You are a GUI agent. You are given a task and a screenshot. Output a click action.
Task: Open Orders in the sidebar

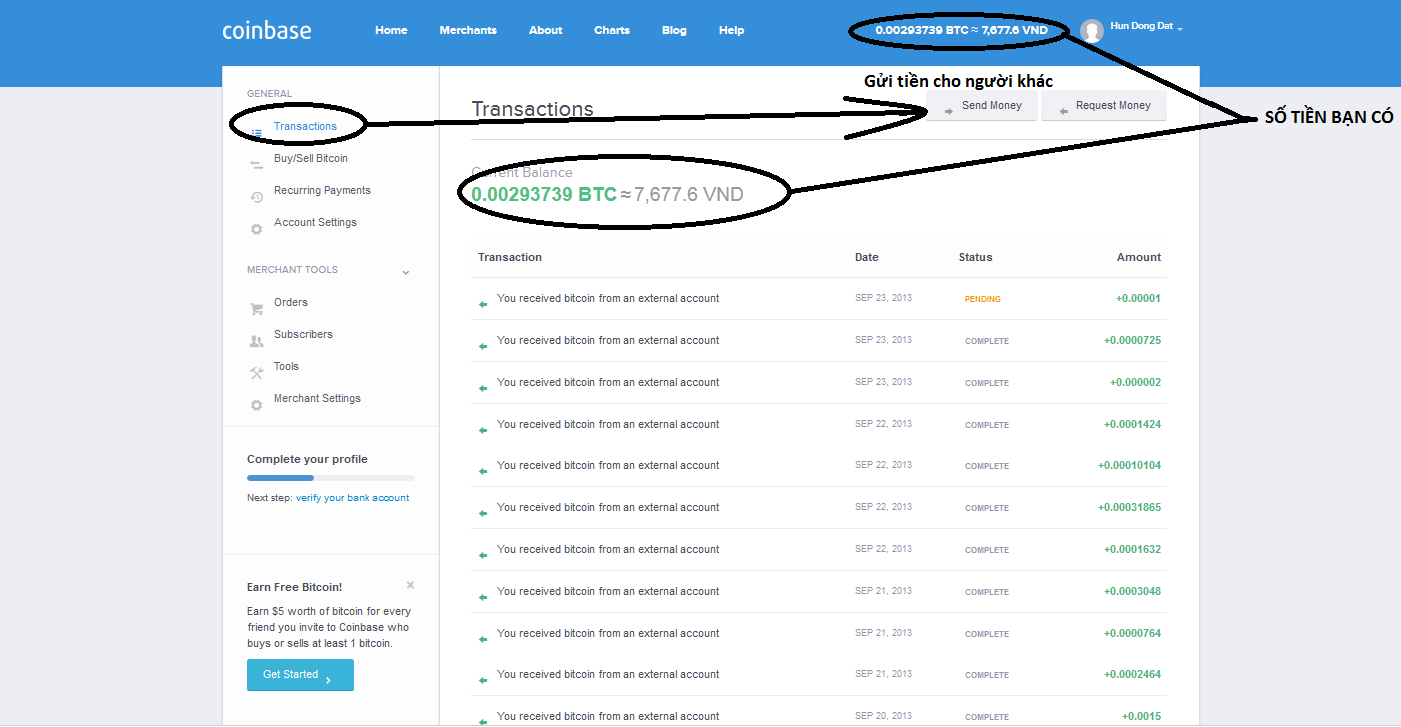point(291,302)
